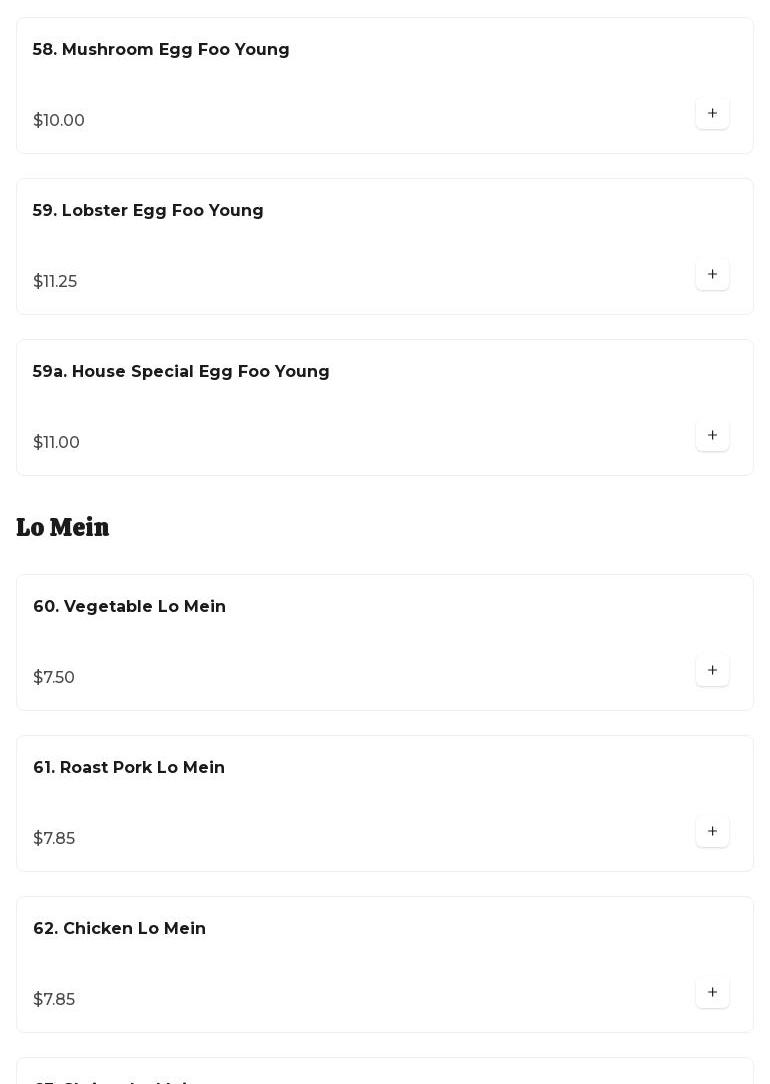The width and height of the screenshot is (770, 1084).
Task: Add Lobster Egg Foo Young via plus icon
Action: point(712,275)
